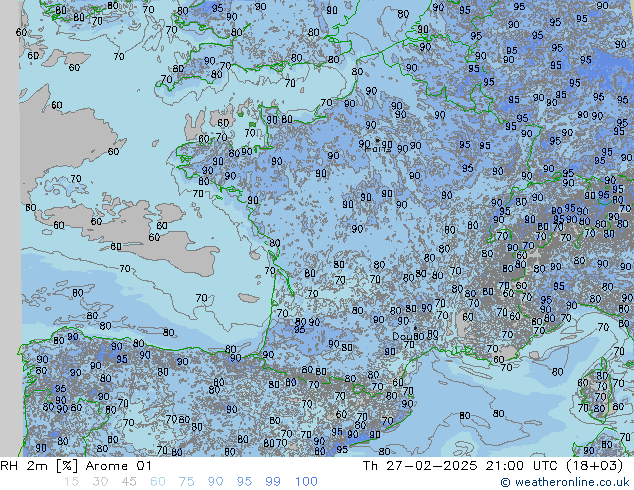
Task: Select legend value 95 in the color scale
Action: point(244,482)
